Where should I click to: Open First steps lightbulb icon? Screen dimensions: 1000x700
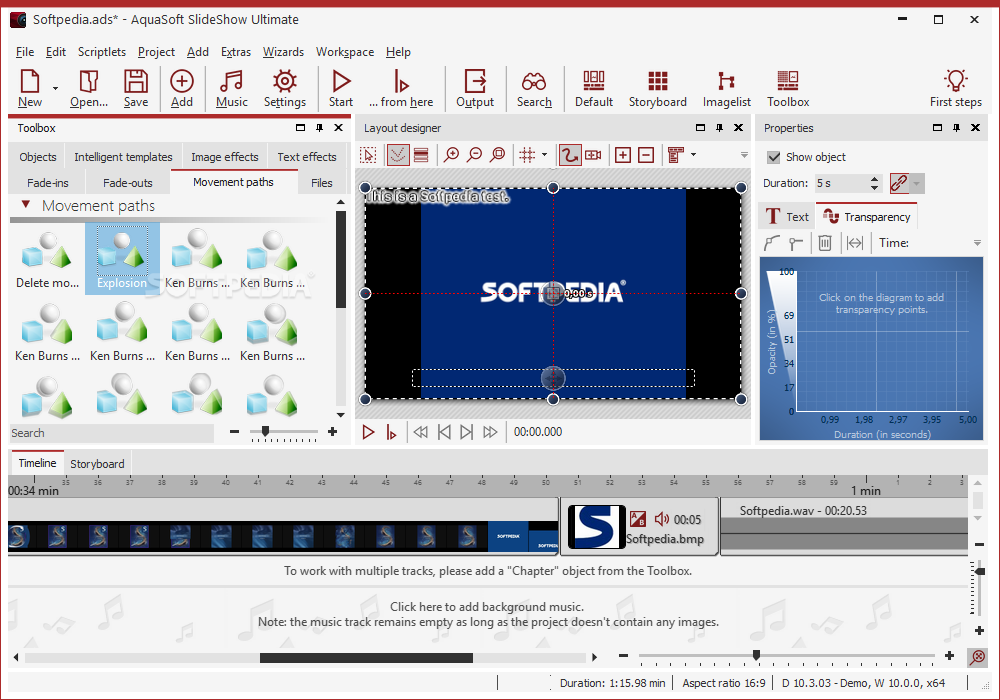click(x=955, y=88)
